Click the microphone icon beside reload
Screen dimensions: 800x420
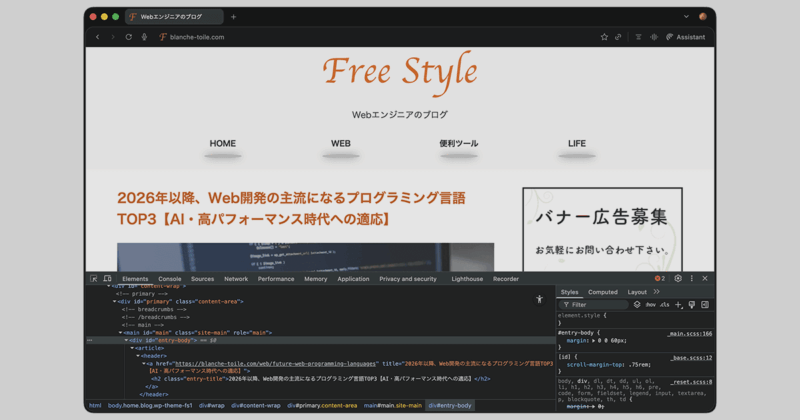[144, 37]
